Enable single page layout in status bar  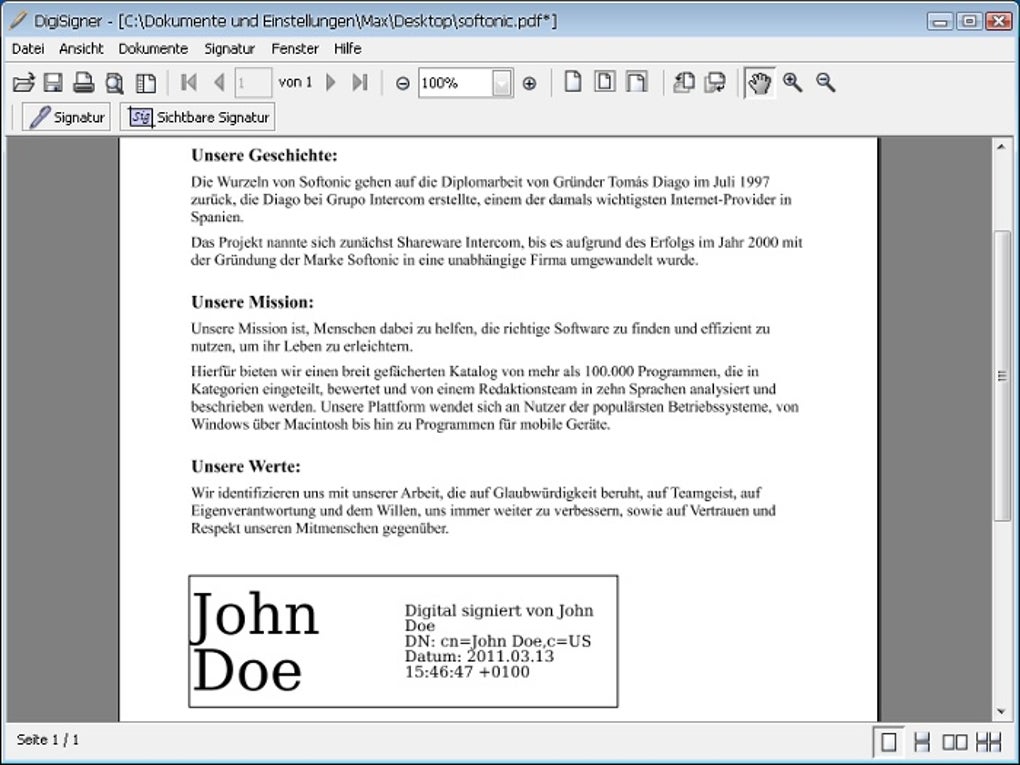pos(889,742)
